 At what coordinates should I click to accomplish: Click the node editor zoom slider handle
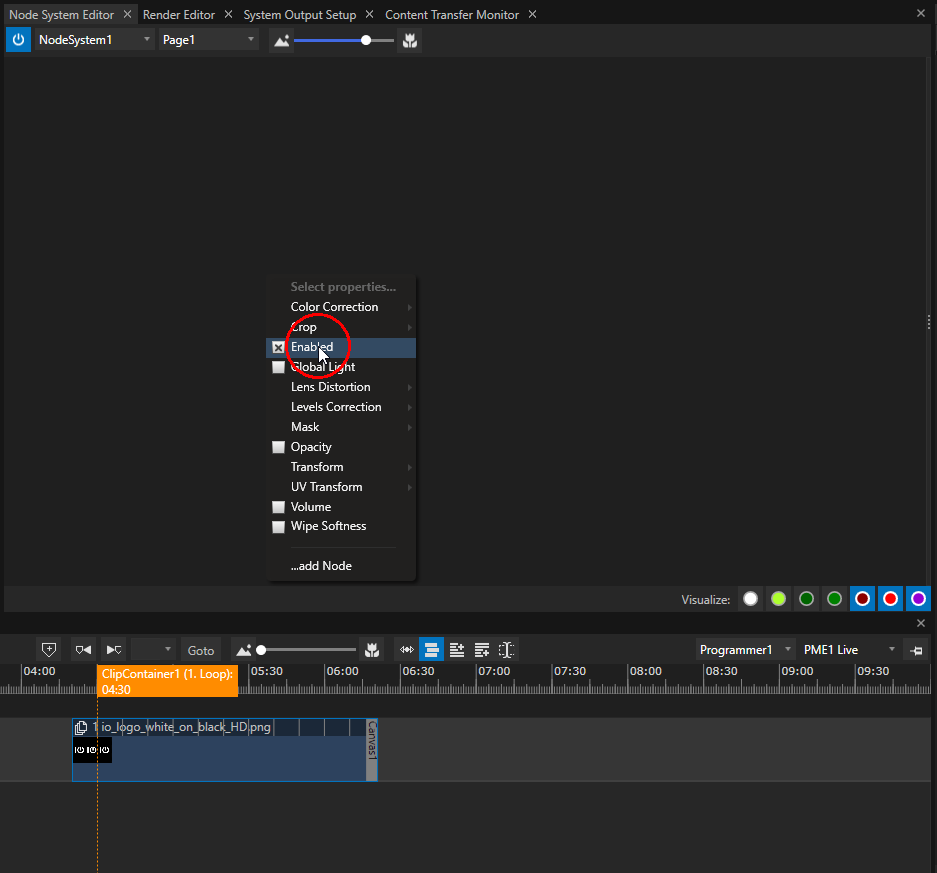tap(366, 40)
